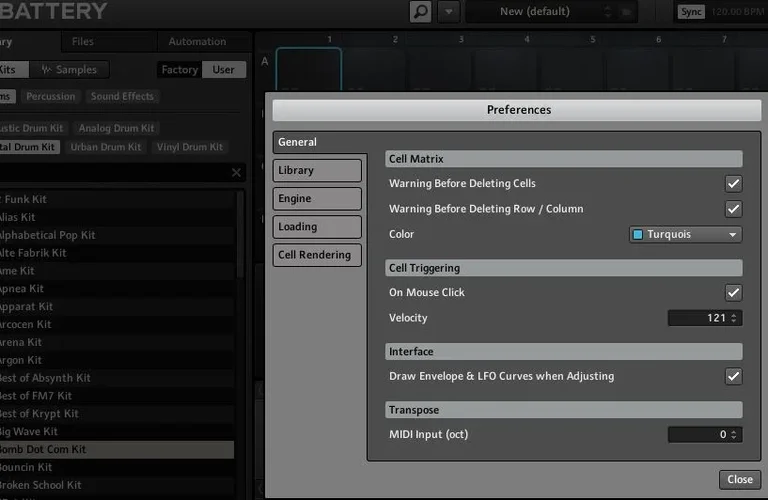Open the Engine preferences tab
This screenshot has height=500, width=768.
click(317, 199)
